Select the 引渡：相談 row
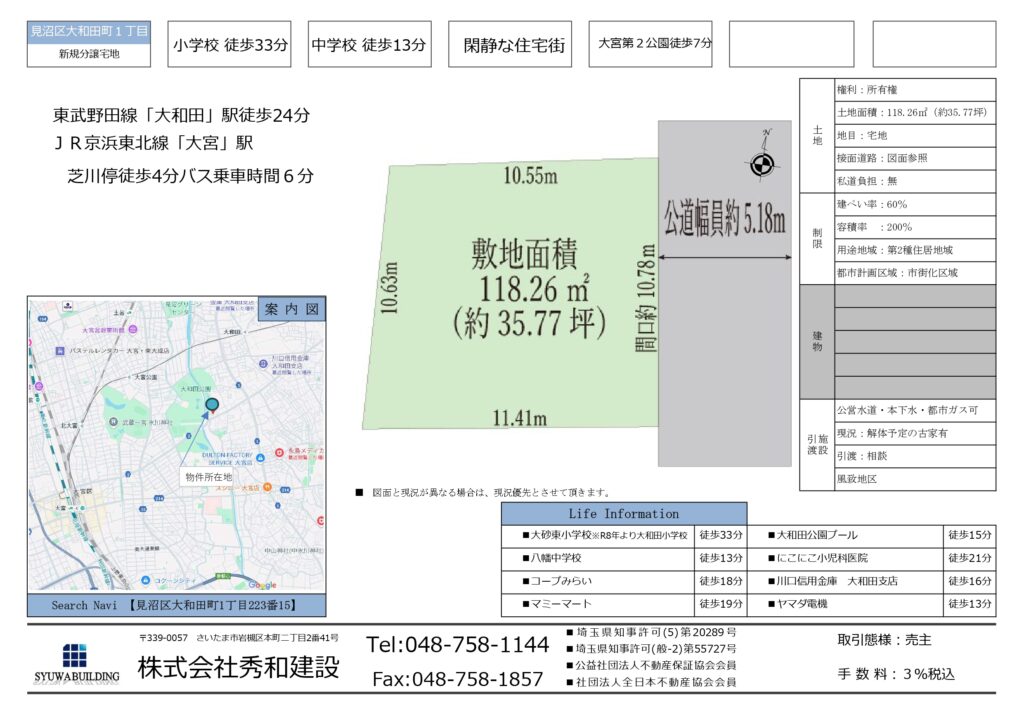The width and height of the screenshot is (1024, 724). [x=915, y=456]
